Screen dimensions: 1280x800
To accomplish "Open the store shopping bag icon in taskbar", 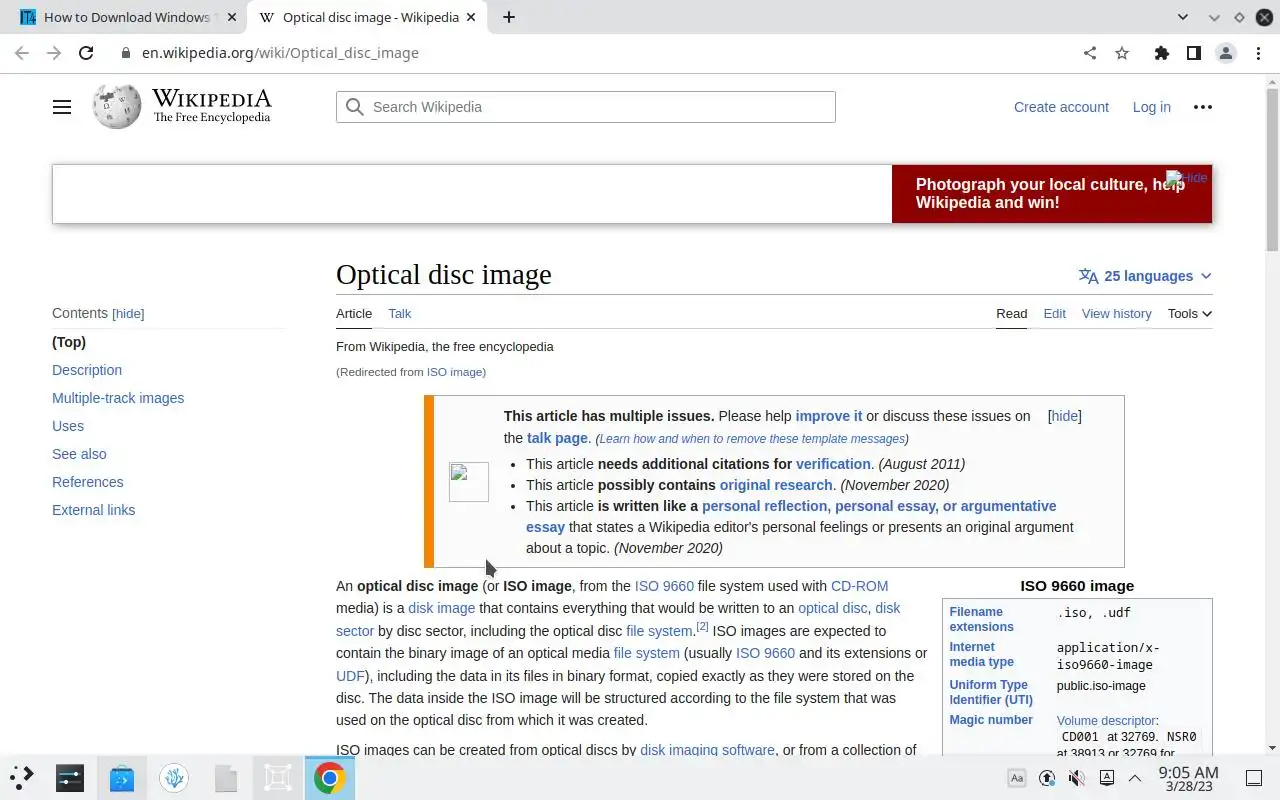I will (x=122, y=777).
